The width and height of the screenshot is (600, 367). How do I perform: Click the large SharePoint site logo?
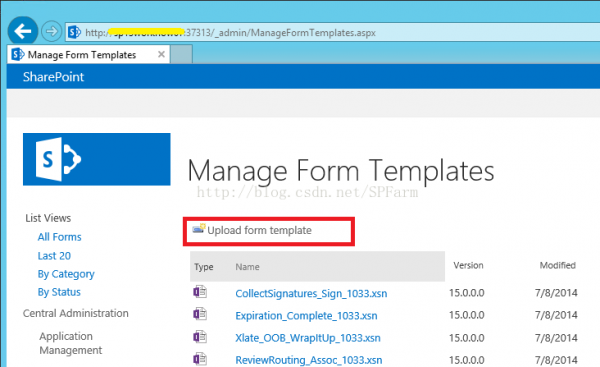pos(97,159)
